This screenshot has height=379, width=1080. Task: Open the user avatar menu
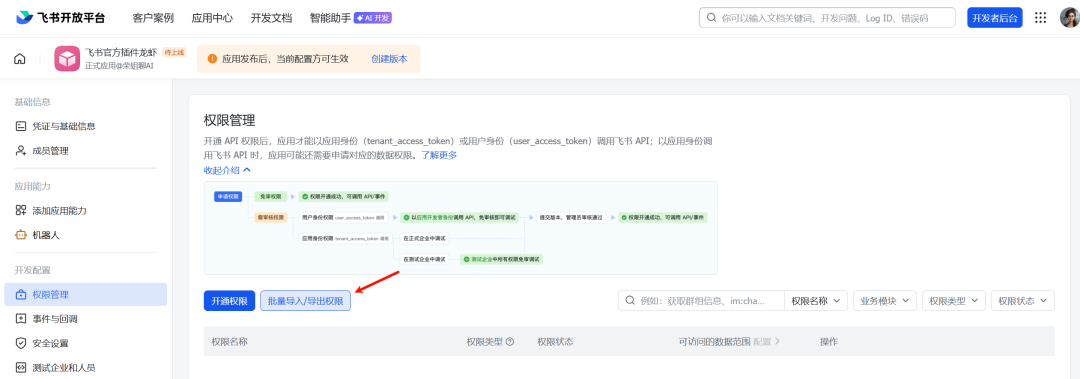(1070, 18)
